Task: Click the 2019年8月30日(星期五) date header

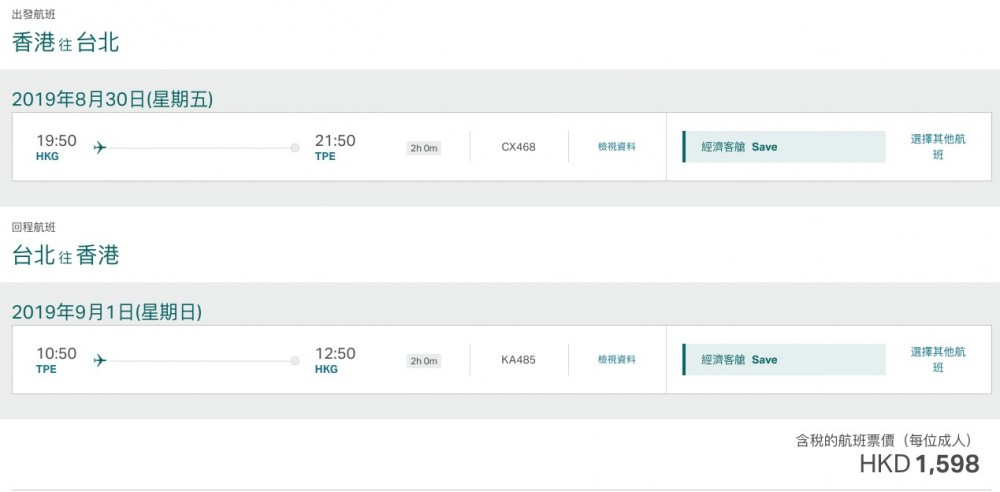Action: tap(112, 99)
